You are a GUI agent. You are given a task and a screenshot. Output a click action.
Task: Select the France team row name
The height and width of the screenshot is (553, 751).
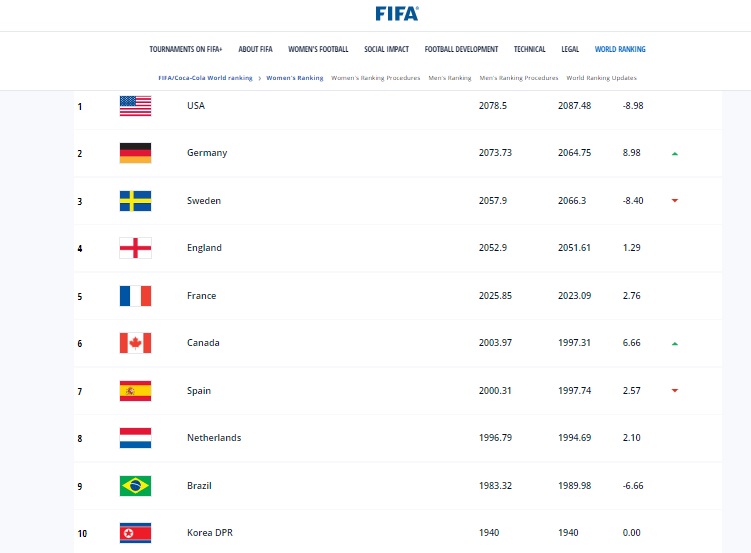pyautogui.click(x=201, y=296)
